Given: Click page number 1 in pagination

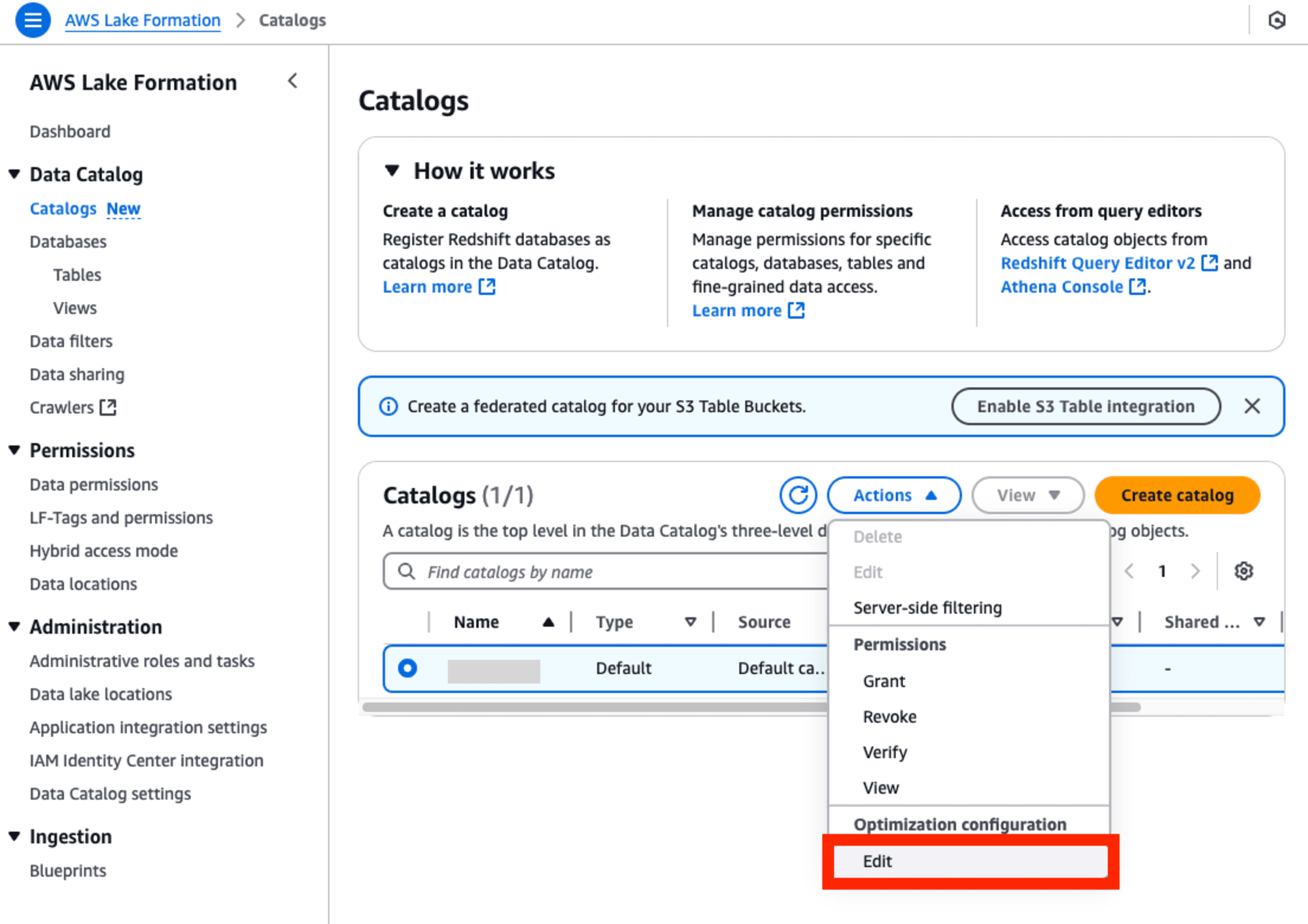Looking at the screenshot, I should coord(1162,571).
